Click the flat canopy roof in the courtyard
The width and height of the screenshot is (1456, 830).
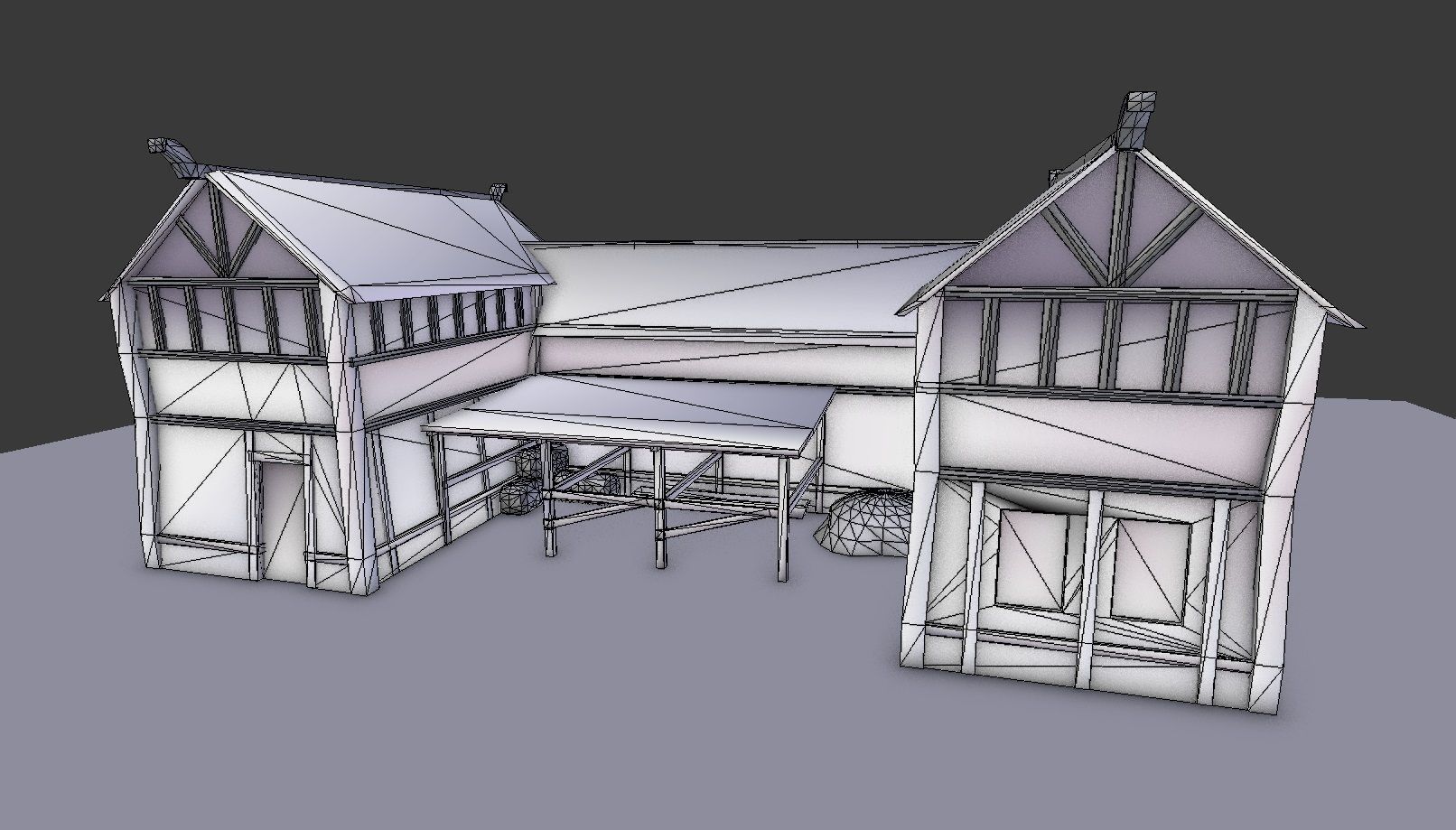click(x=632, y=412)
